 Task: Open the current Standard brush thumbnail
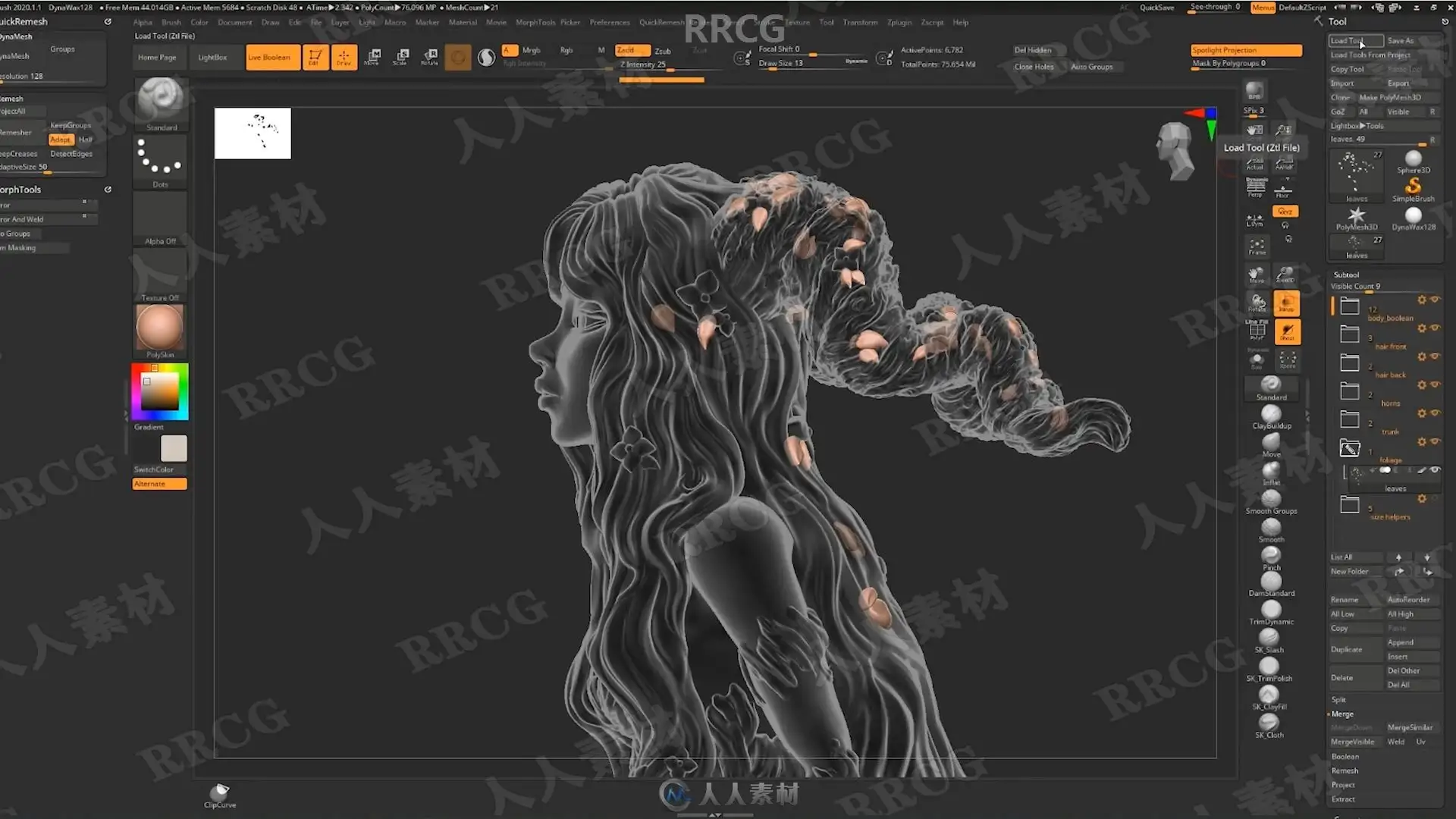click(161, 103)
